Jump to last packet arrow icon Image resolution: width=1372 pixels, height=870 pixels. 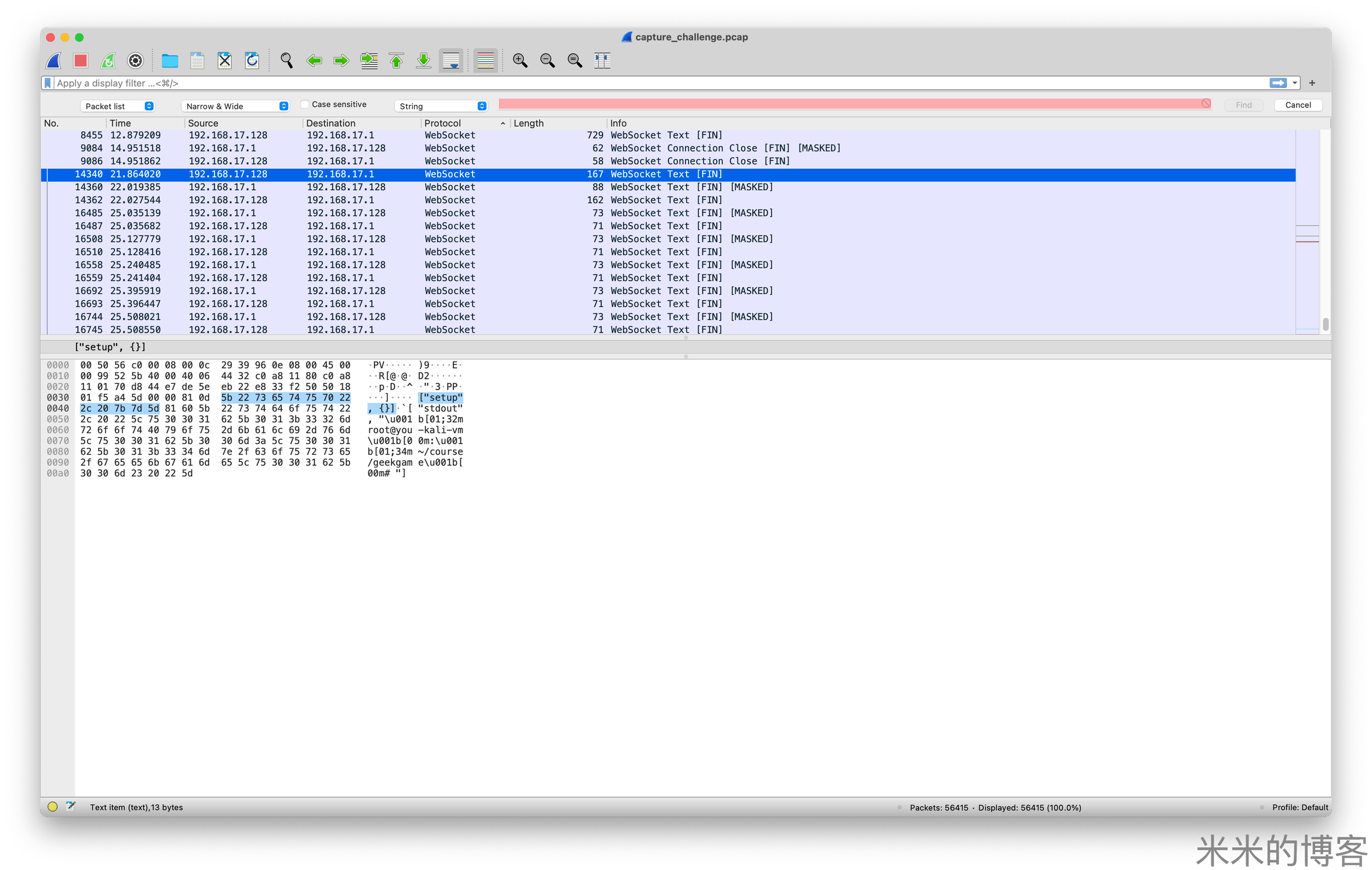point(424,60)
